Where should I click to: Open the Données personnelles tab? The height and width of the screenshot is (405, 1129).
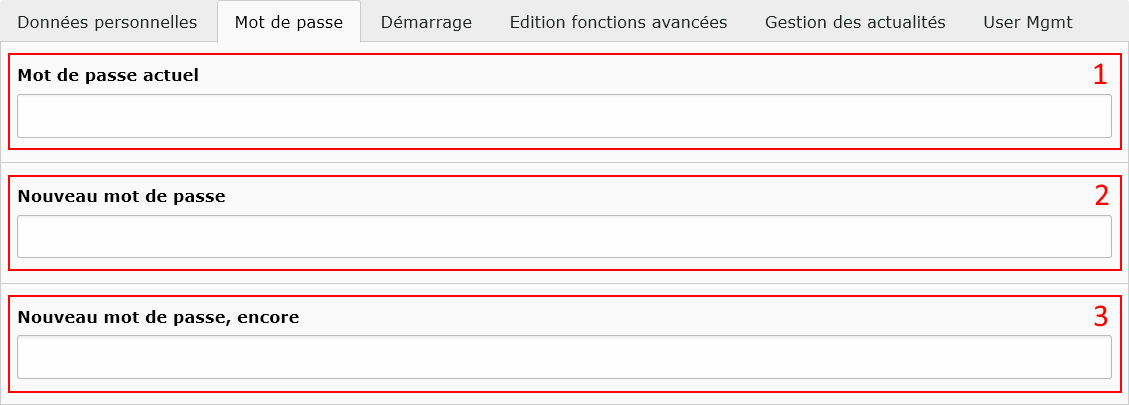pos(107,22)
